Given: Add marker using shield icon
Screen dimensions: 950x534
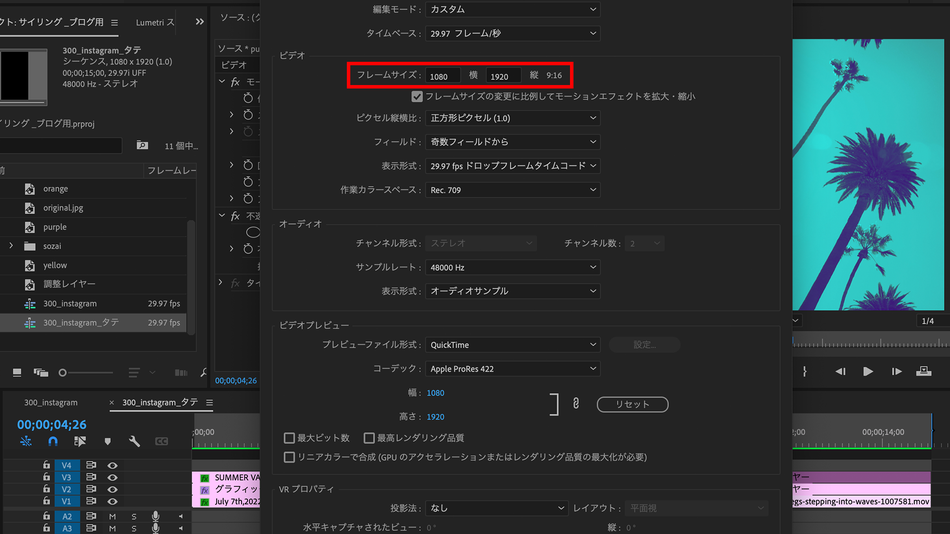Looking at the screenshot, I should pyautogui.click(x=108, y=441).
